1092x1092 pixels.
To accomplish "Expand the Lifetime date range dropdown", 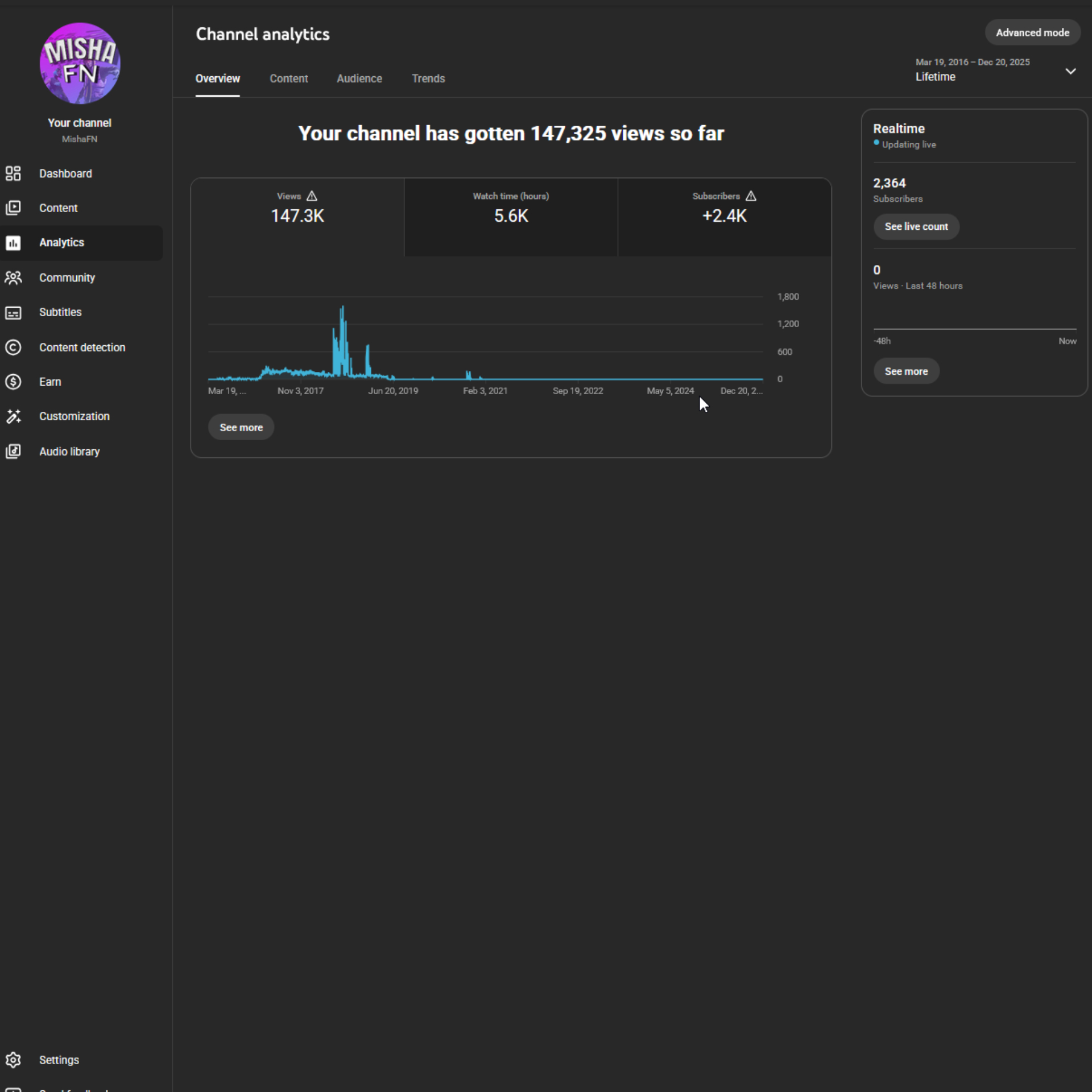I will pyautogui.click(x=1070, y=71).
